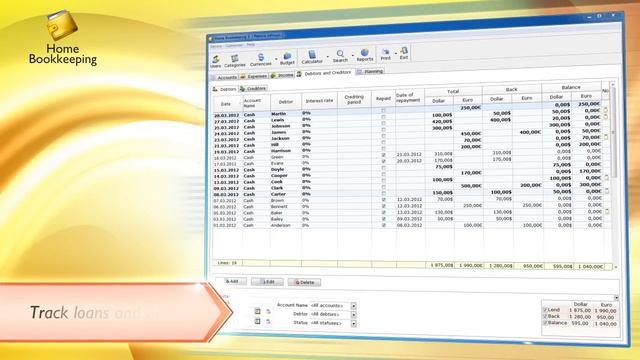The image size is (640, 360).
Task: Open the Budget toolbar icon
Action: click(287, 58)
